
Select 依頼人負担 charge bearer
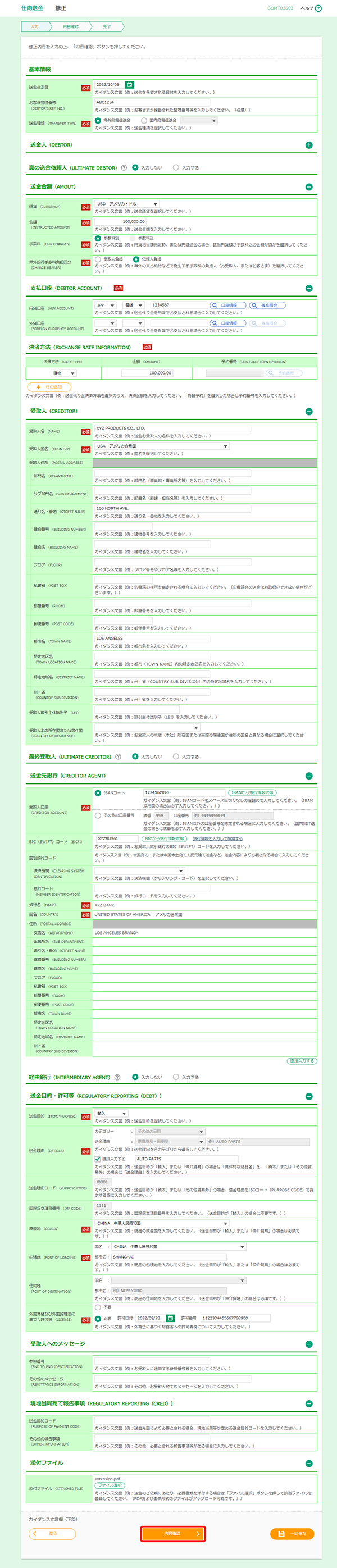click(136, 259)
